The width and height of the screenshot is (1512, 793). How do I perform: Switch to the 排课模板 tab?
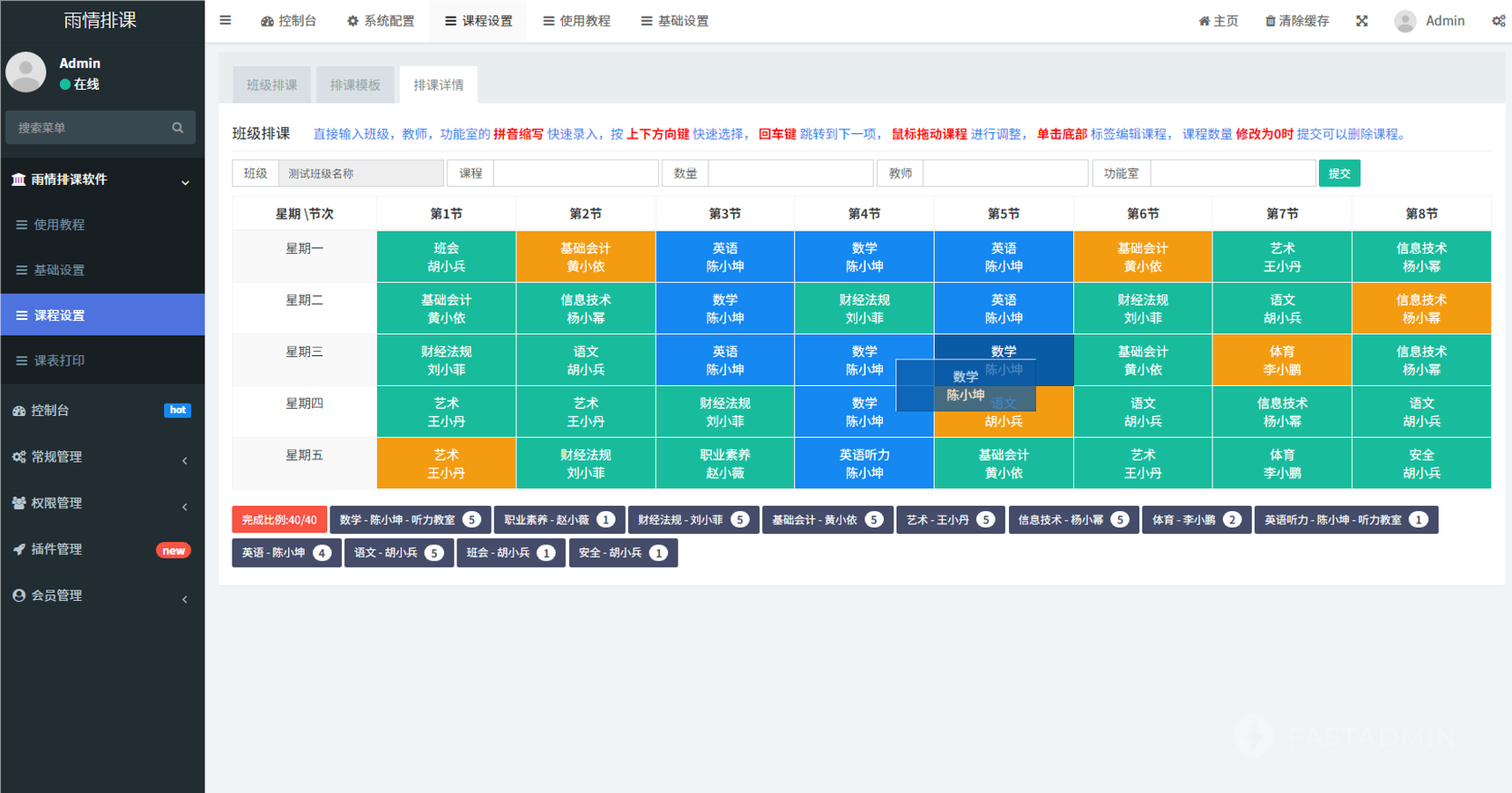click(x=355, y=85)
